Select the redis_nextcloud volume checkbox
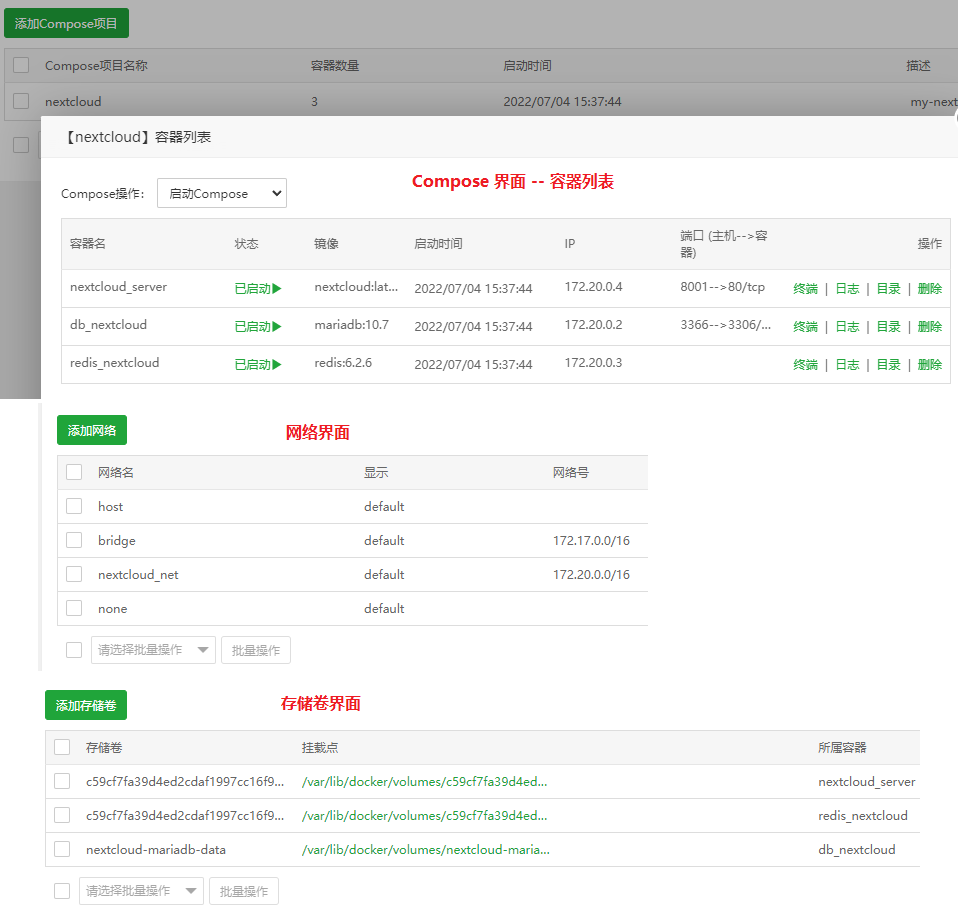The height and width of the screenshot is (920, 958). point(62,815)
